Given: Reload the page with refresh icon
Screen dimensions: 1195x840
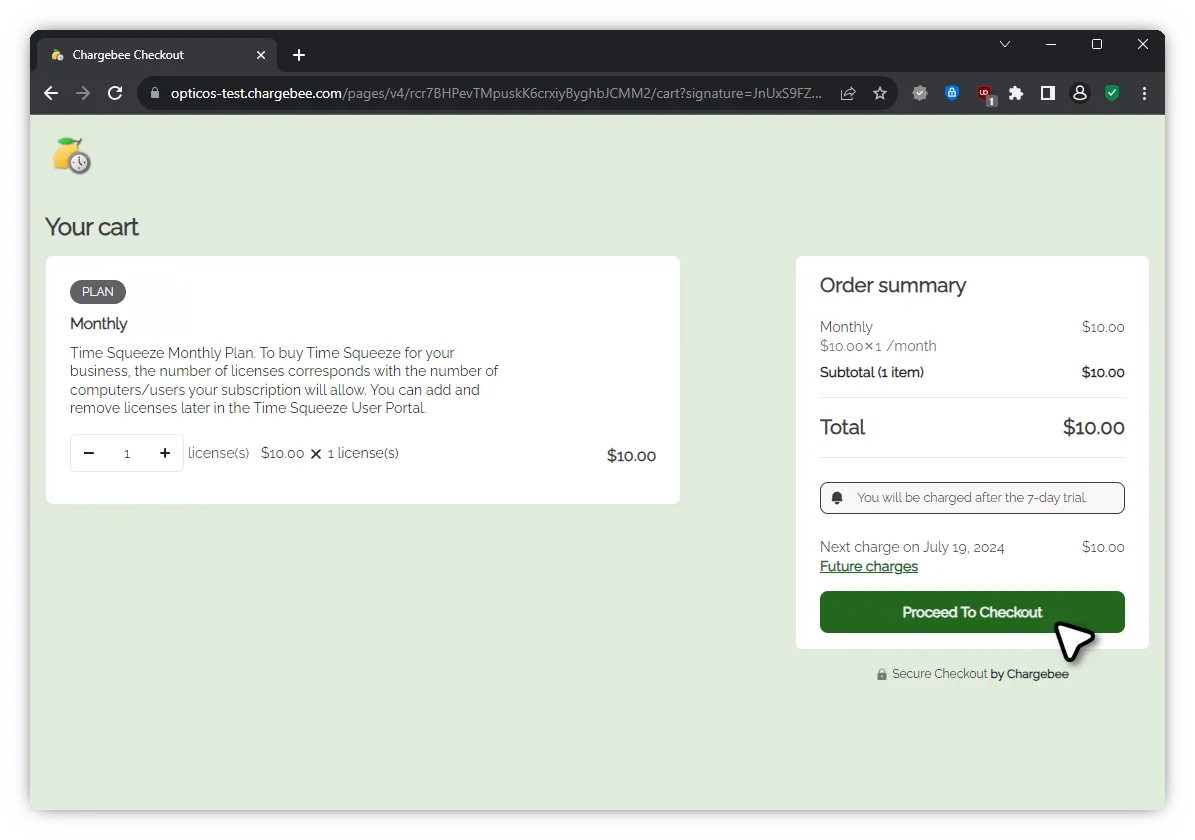Looking at the screenshot, I should coord(115,93).
